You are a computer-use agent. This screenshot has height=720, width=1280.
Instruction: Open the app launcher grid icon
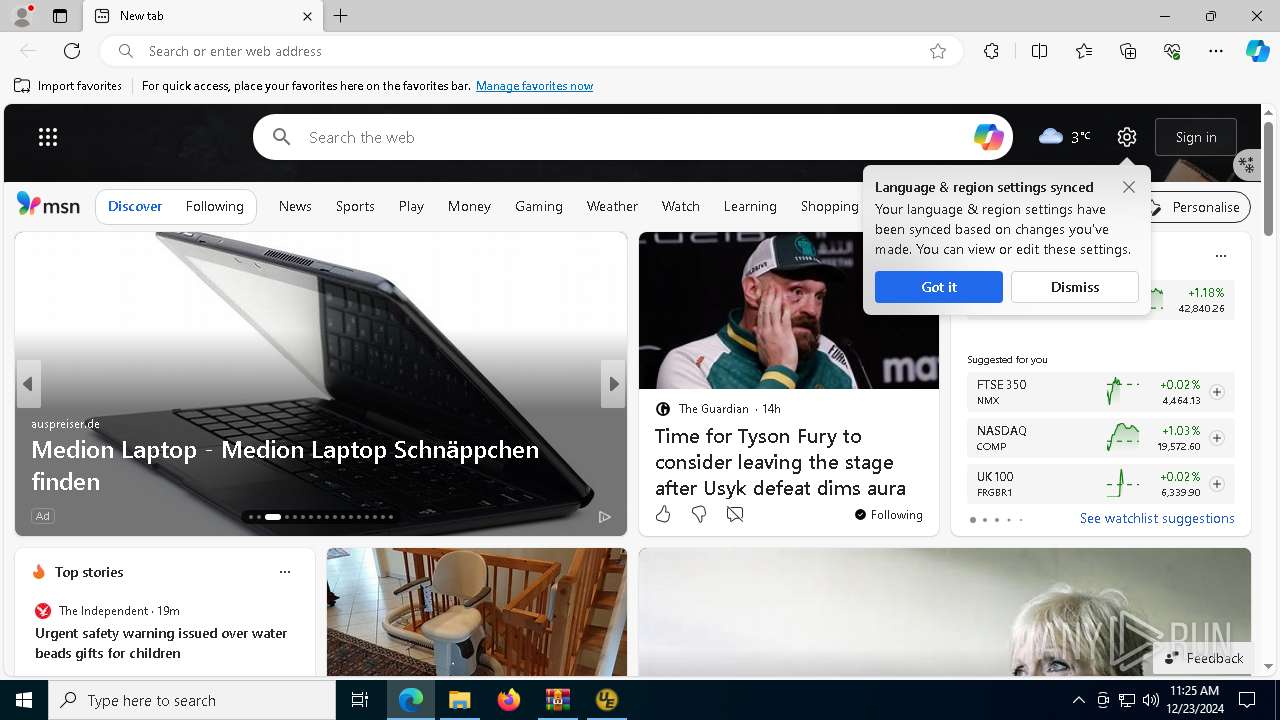click(48, 137)
